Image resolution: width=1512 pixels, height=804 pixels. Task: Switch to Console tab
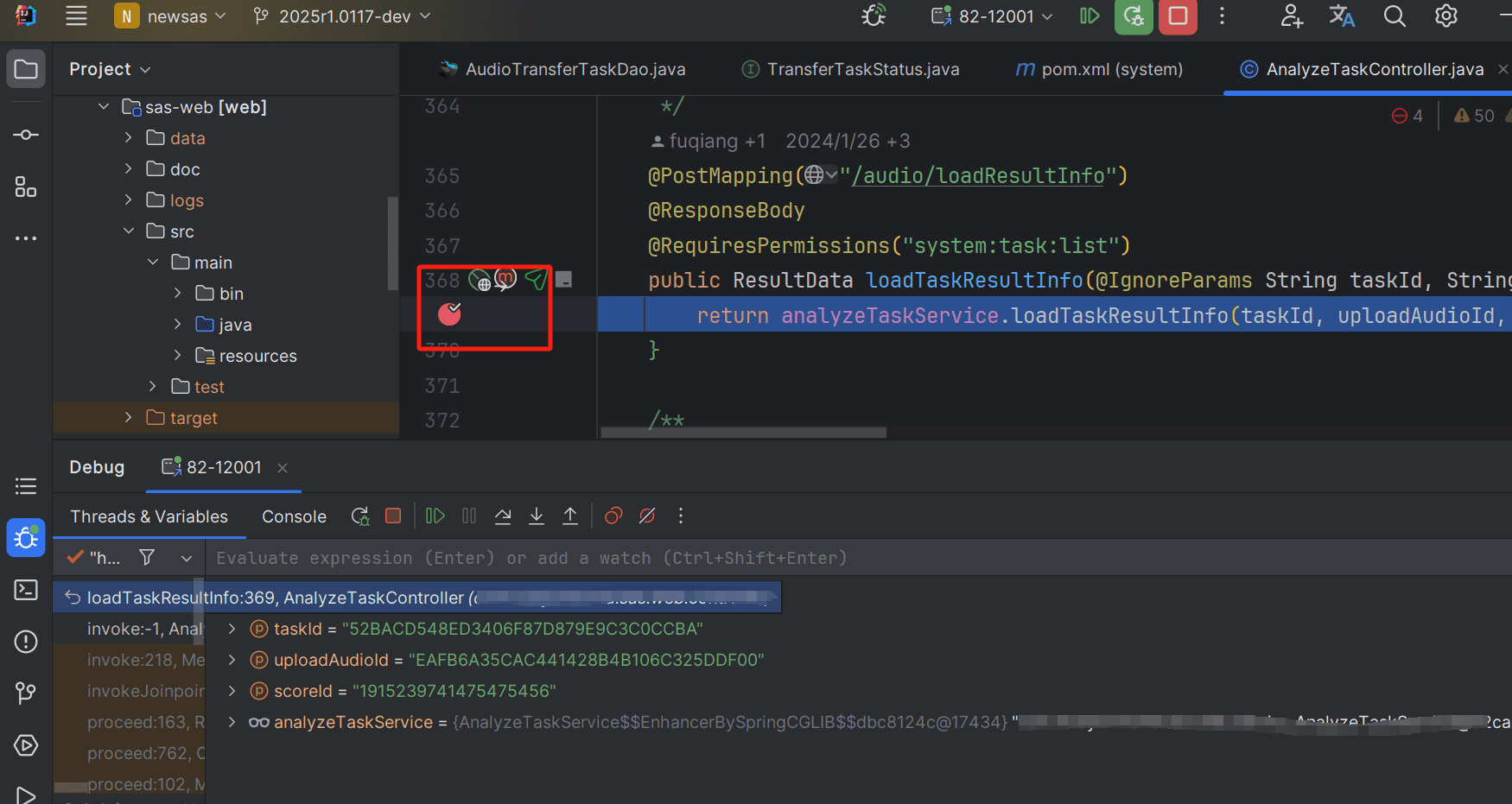tap(294, 516)
